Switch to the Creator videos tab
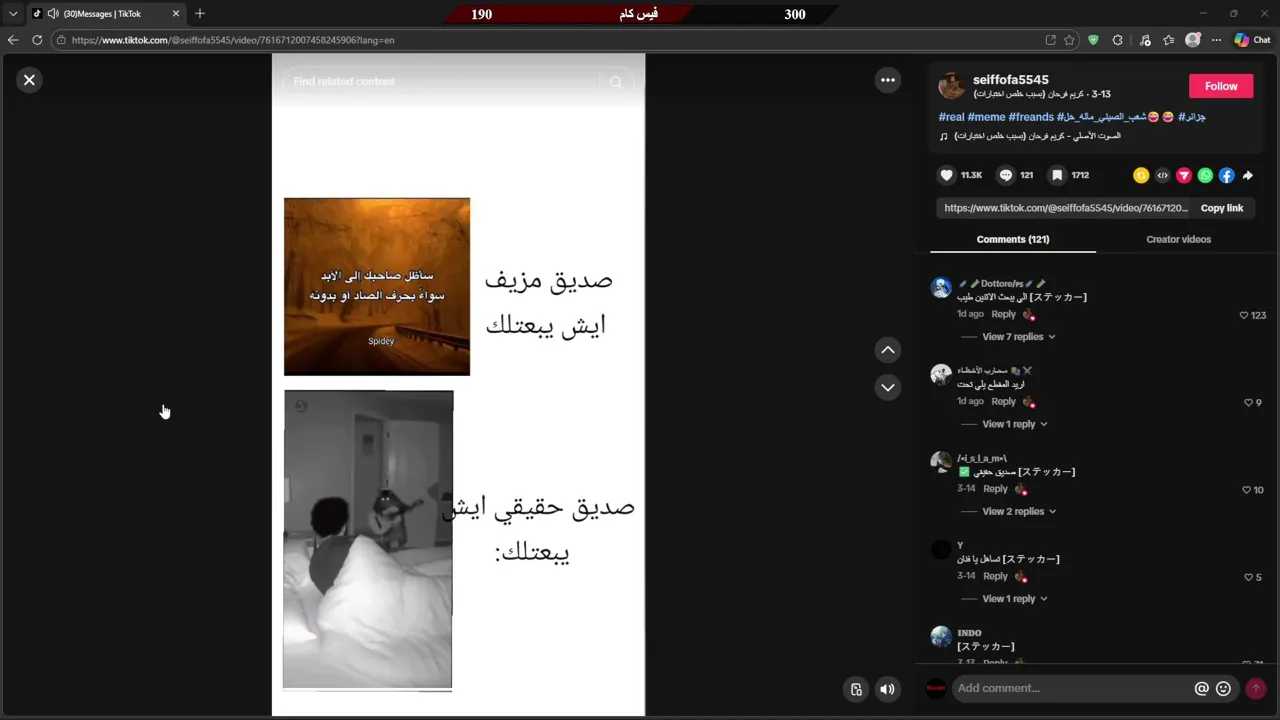This screenshot has height=720, width=1280. [1178, 240]
